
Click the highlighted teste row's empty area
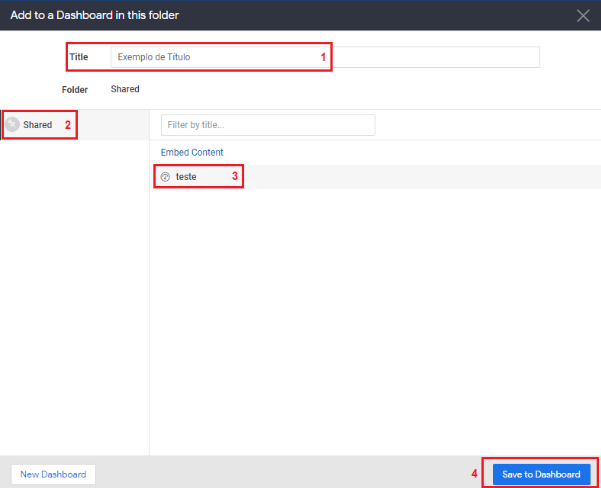coord(422,177)
